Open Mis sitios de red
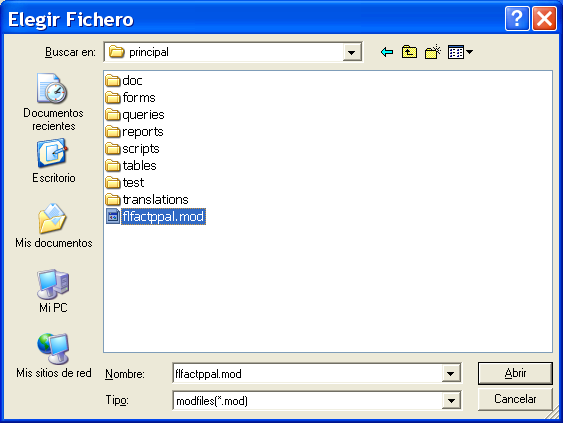Image resolution: width=563 pixels, height=423 pixels. [x=53, y=355]
